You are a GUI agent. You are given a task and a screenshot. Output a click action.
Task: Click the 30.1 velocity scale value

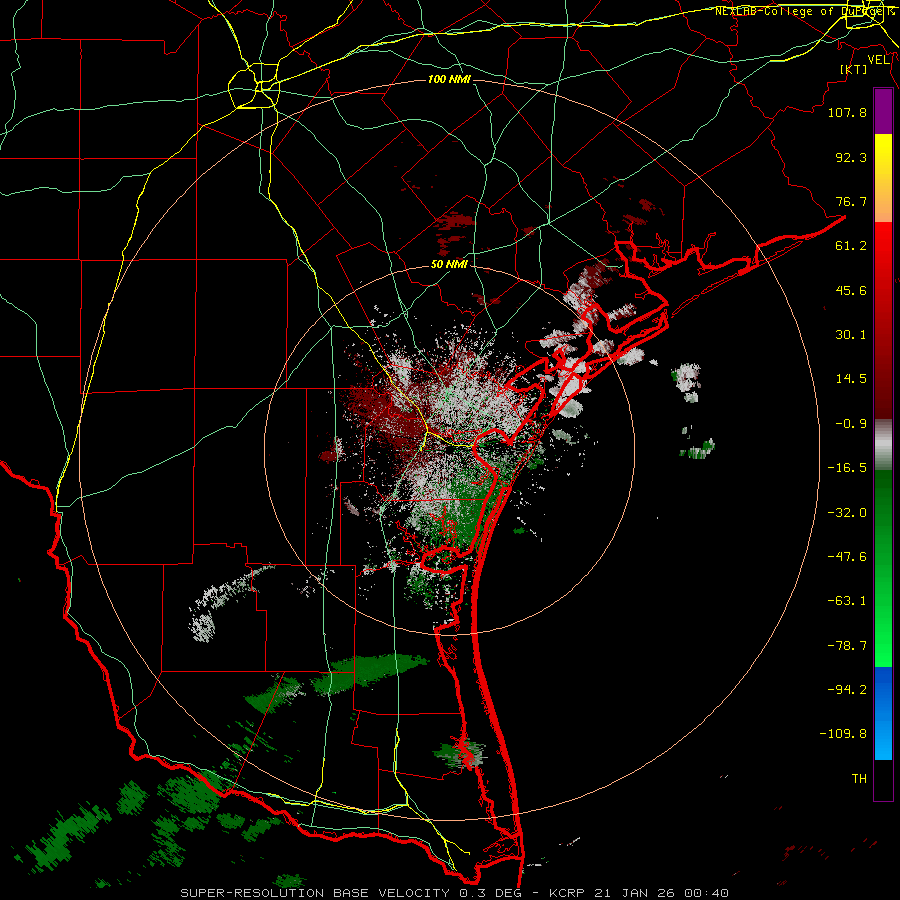point(851,335)
